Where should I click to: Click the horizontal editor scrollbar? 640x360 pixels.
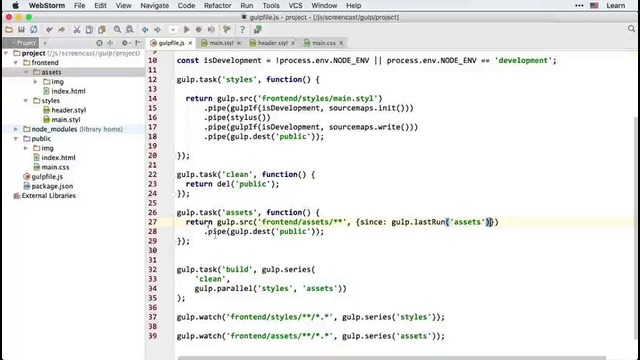[x=392, y=358]
